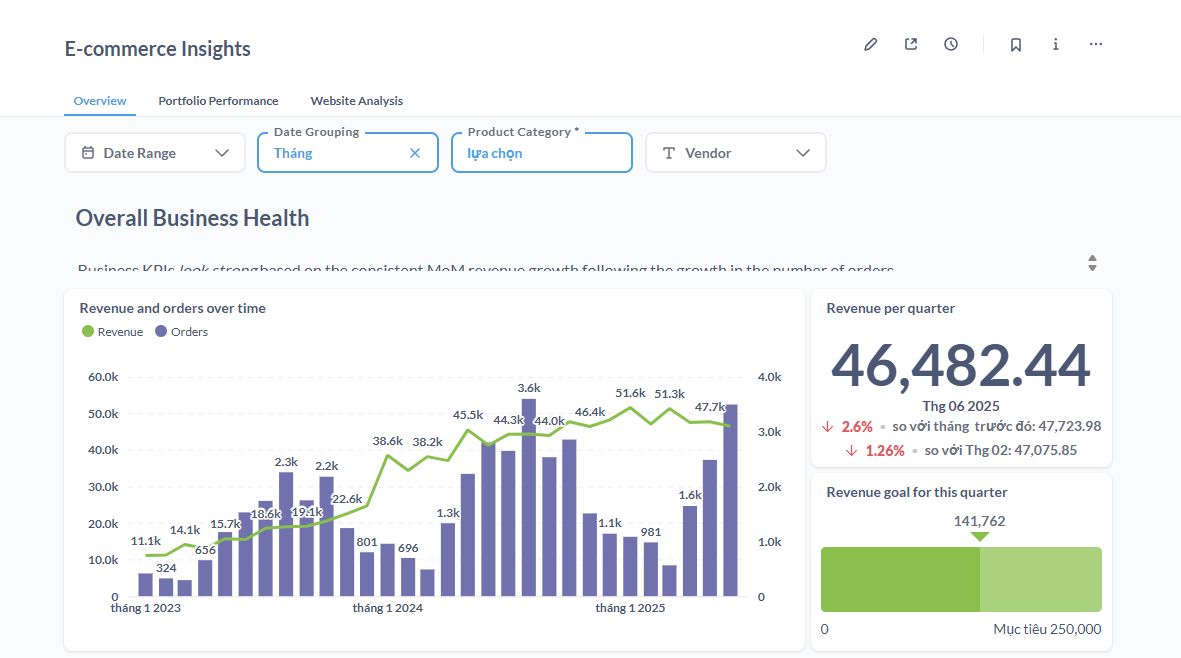Expand the Date Range dropdown chevron

click(x=222, y=153)
